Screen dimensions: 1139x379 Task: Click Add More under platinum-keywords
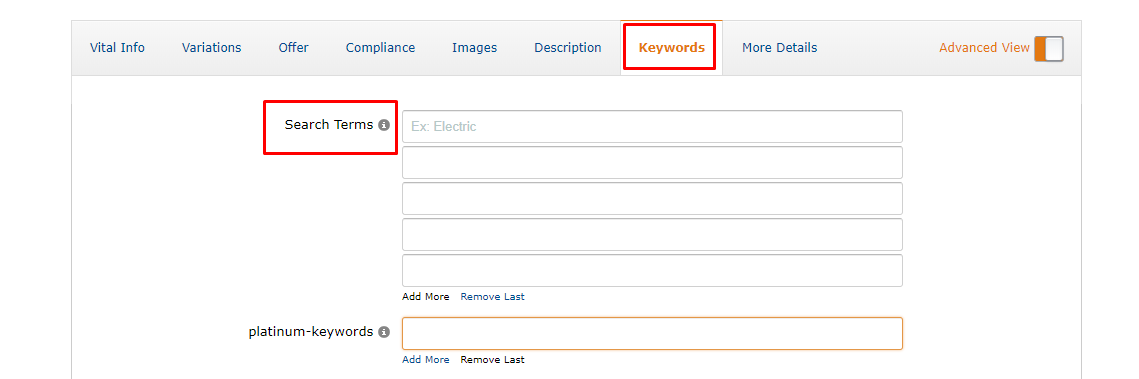426,359
